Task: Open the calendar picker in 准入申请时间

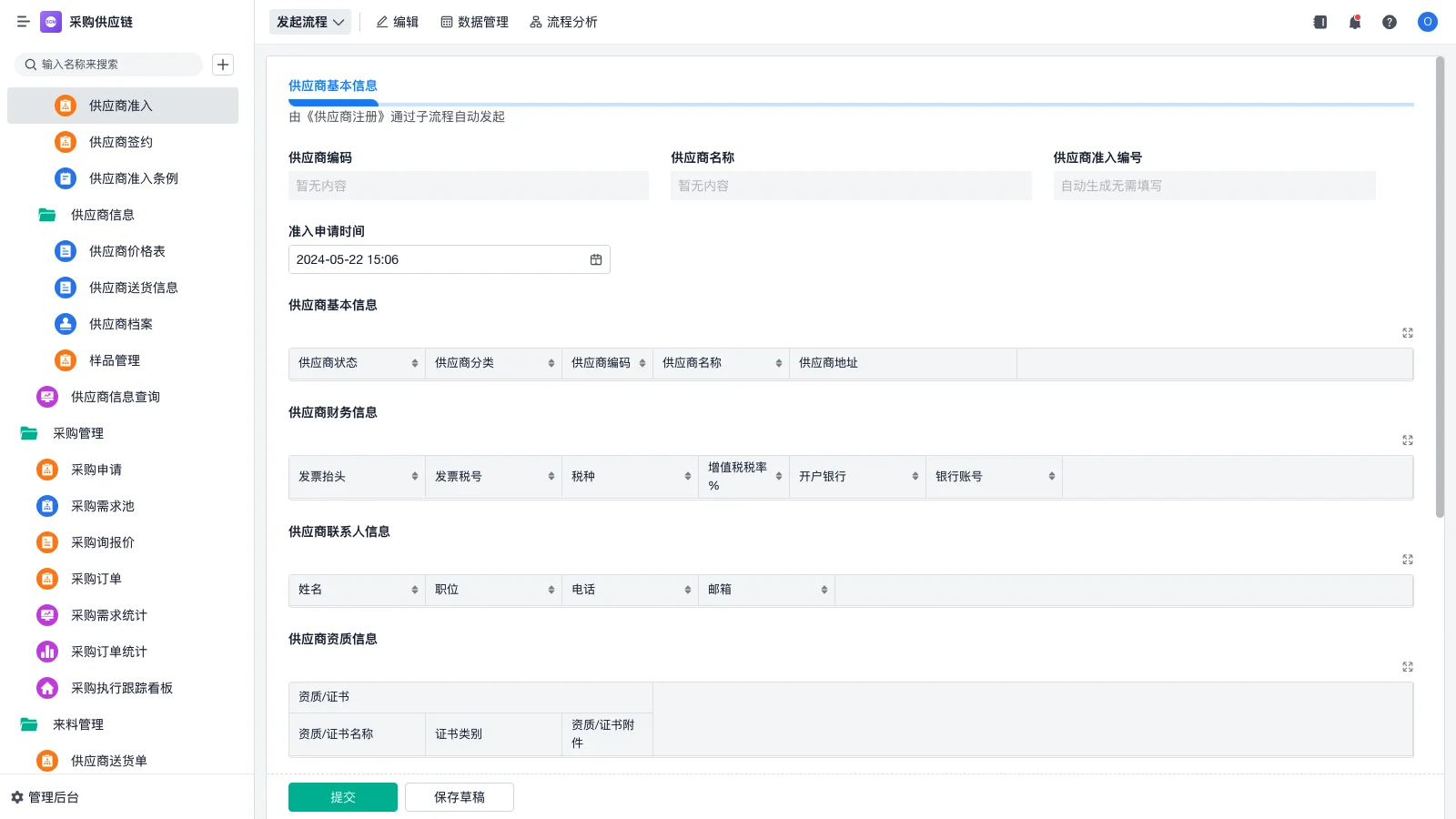Action: coord(596,259)
